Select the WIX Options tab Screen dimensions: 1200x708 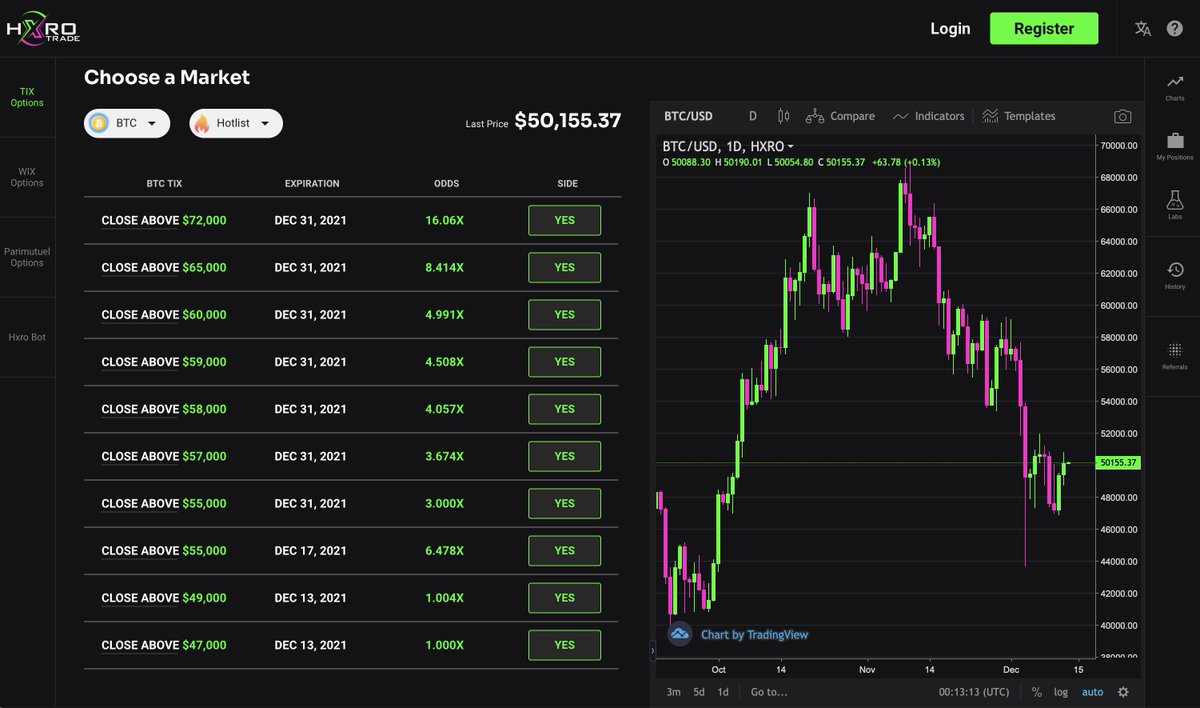click(27, 177)
